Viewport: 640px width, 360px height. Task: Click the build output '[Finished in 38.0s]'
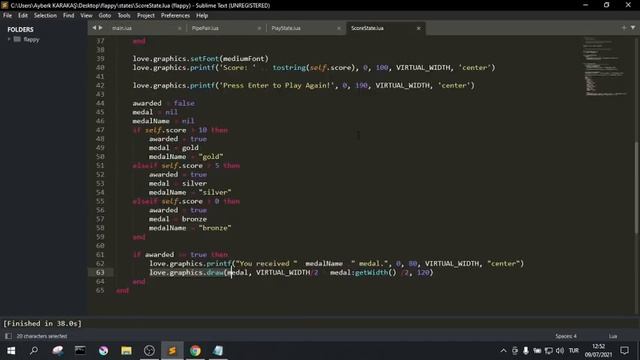tap(42, 323)
